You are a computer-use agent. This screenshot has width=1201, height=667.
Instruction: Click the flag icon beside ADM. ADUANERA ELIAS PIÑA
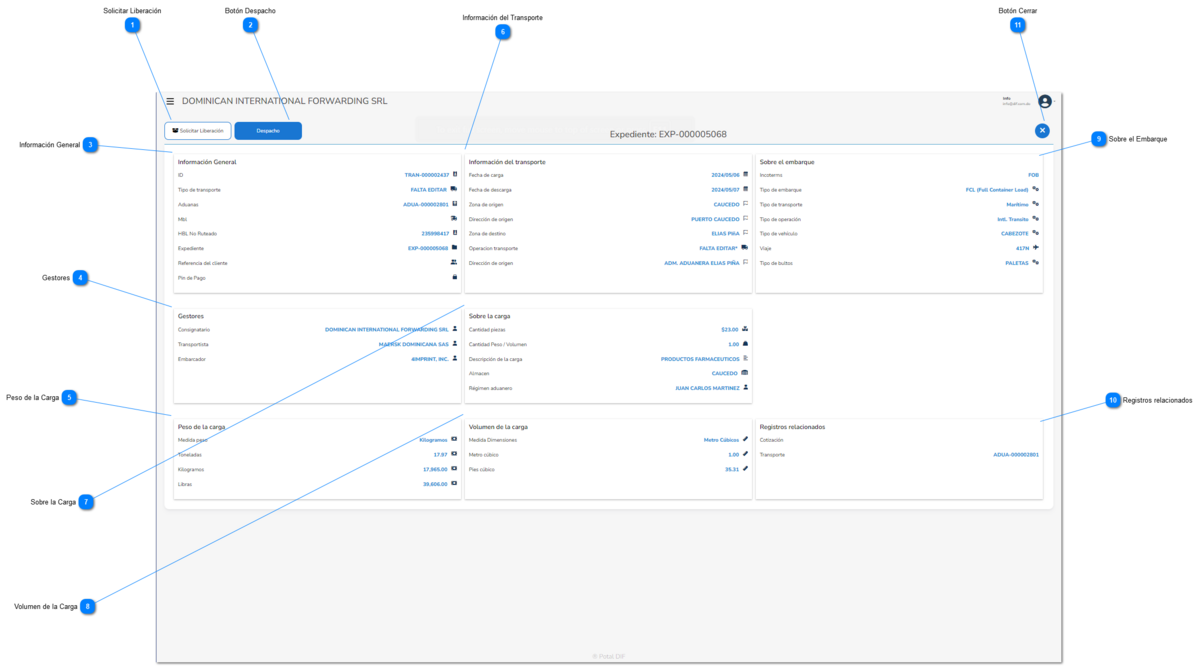tap(745, 262)
